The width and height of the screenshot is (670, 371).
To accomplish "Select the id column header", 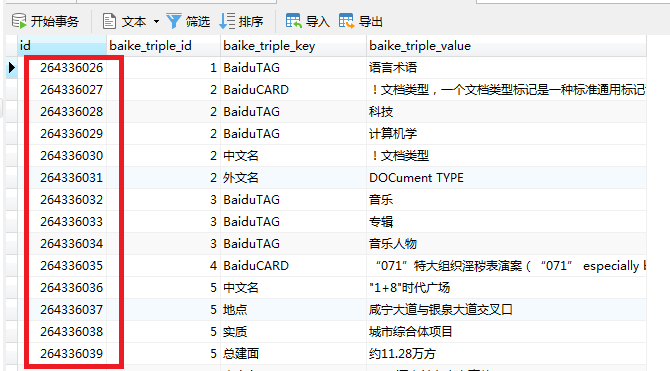I will [x=62, y=46].
